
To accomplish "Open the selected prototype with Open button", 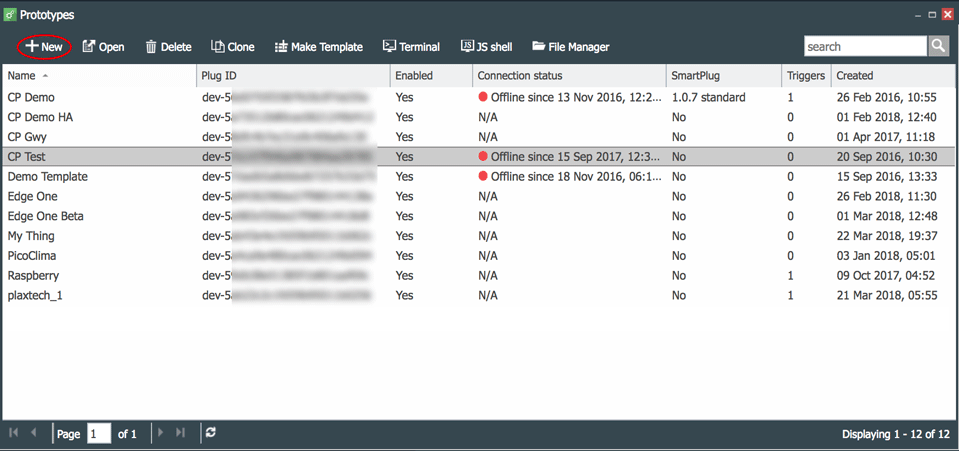I will coord(103,47).
